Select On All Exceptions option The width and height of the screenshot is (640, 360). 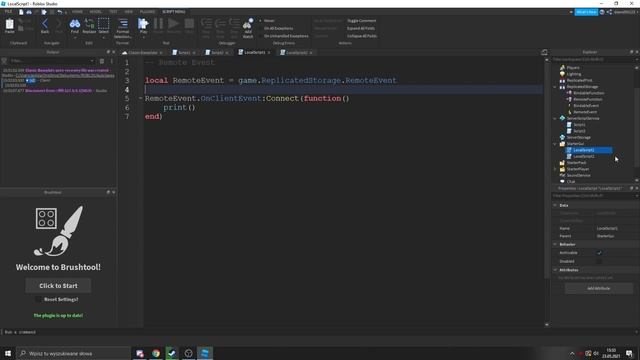(x=276, y=29)
